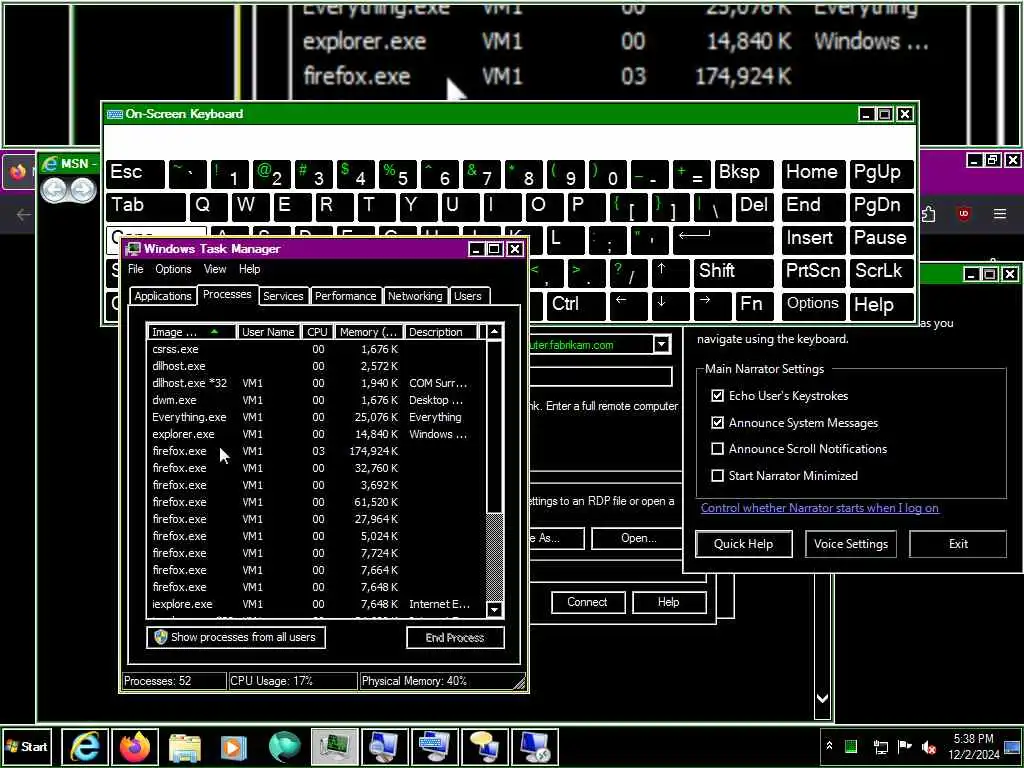Toggle Echo User's Keystrokes checkbox

[717, 396]
